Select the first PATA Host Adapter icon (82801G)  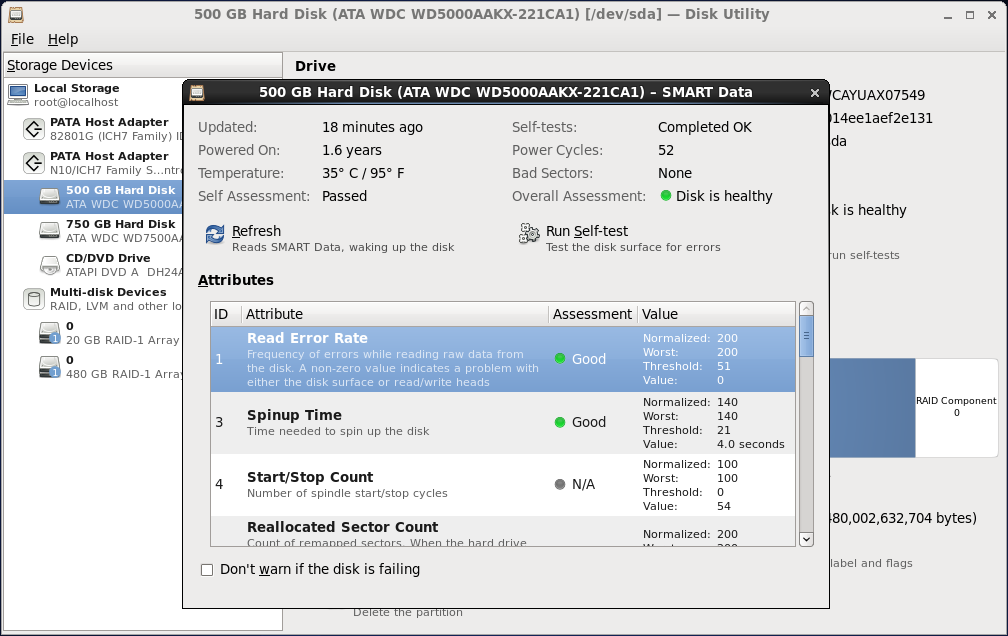click(x=33, y=129)
